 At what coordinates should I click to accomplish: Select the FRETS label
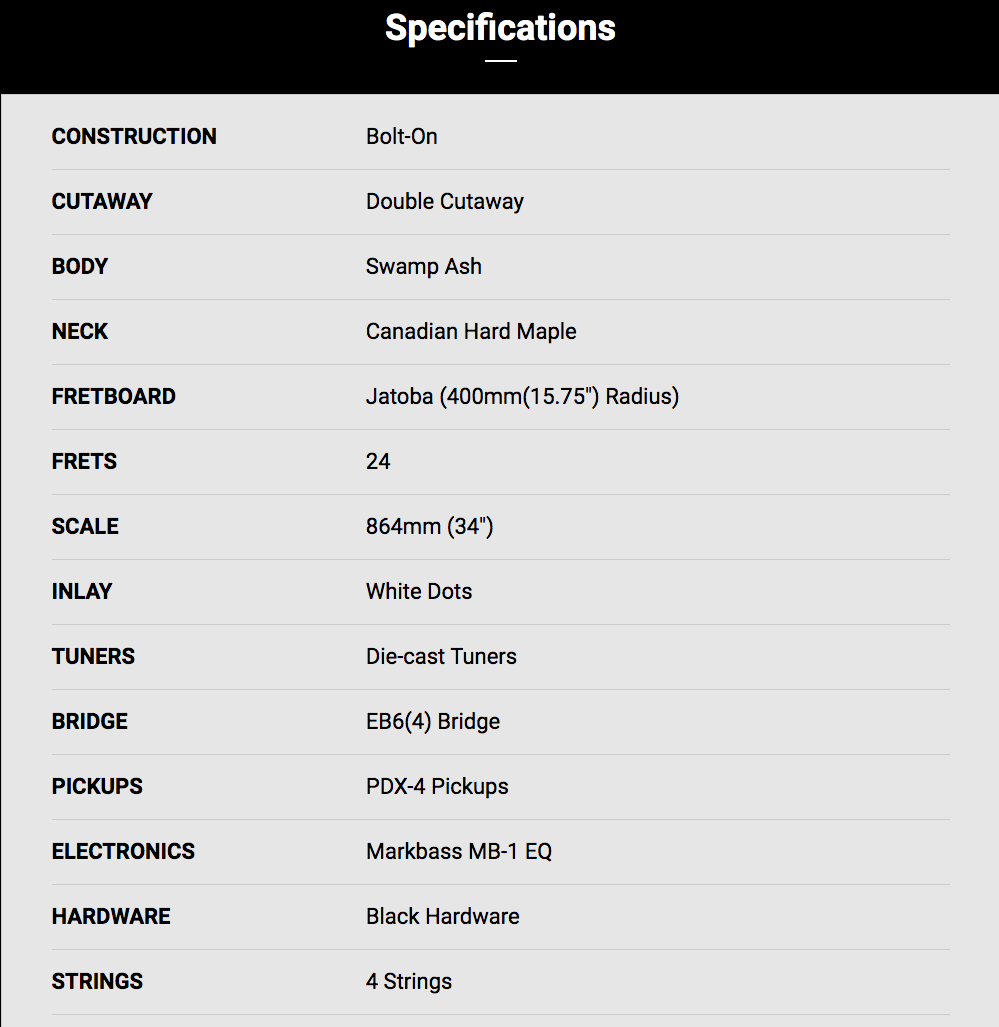85,461
